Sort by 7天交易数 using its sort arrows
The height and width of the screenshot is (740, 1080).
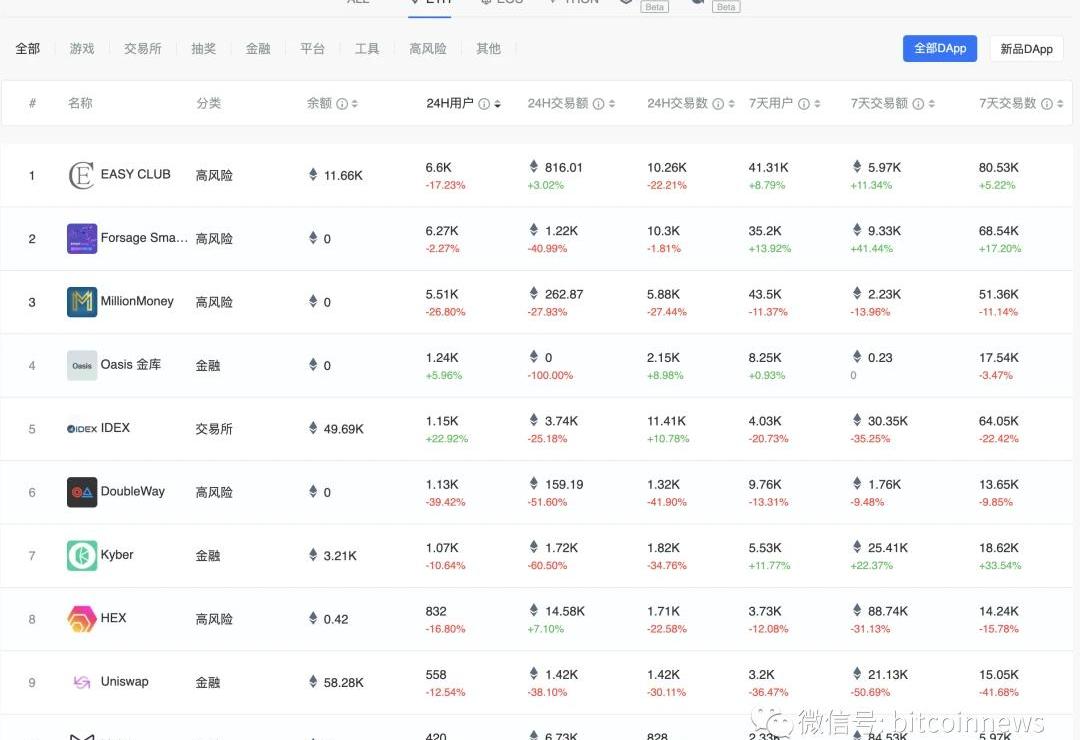(x=1060, y=103)
